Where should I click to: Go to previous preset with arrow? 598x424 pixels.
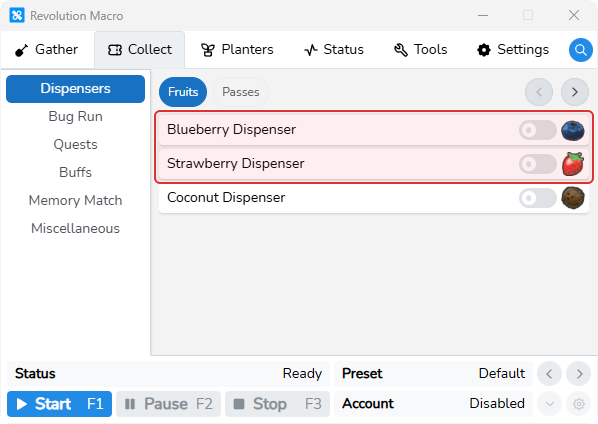pyautogui.click(x=549, y=374)
